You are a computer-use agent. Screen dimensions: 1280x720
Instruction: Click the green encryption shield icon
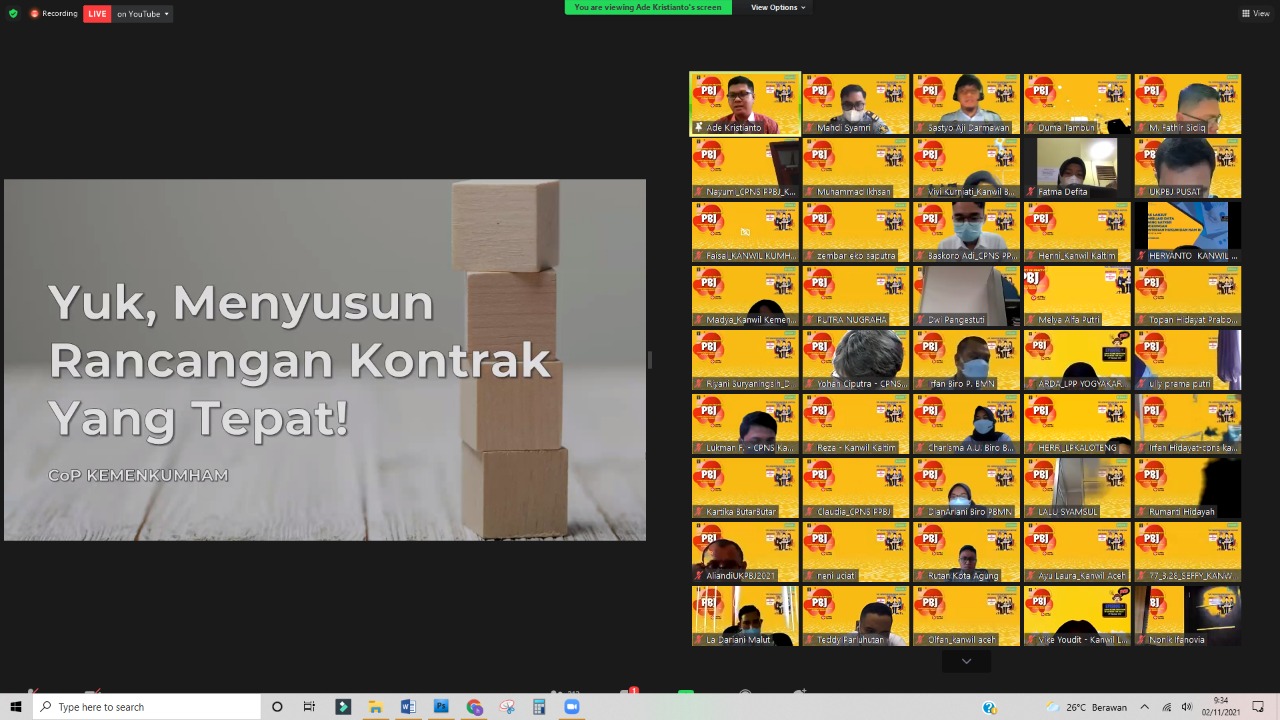click(x=13, y=13)
